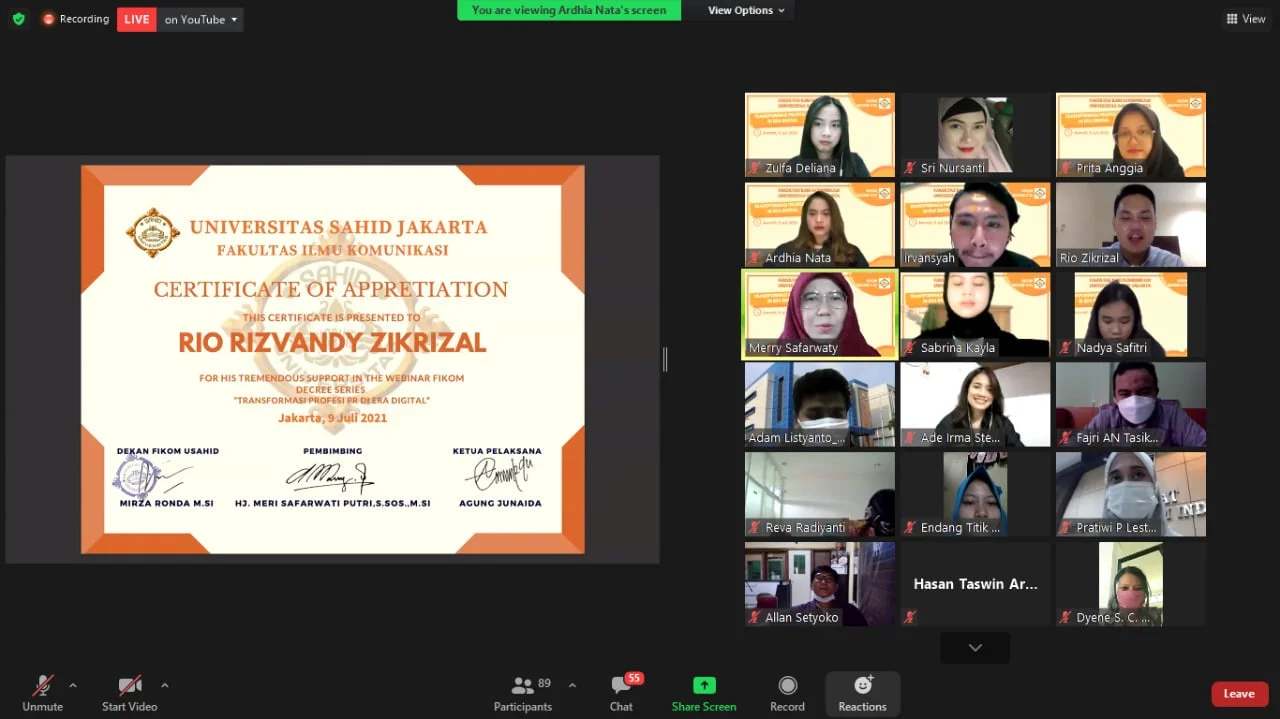The width and height of the screenshot is (1280, 719).
Task: Leave the meeting
Action: [1239, 693]
